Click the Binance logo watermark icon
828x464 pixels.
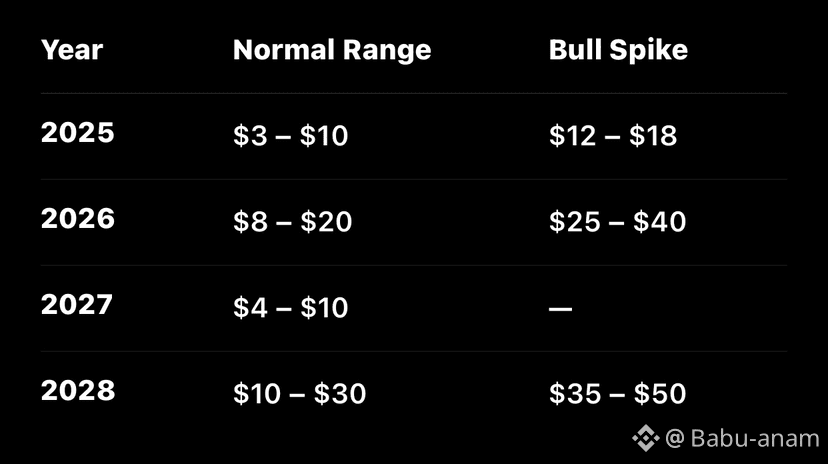click(645, 438)
